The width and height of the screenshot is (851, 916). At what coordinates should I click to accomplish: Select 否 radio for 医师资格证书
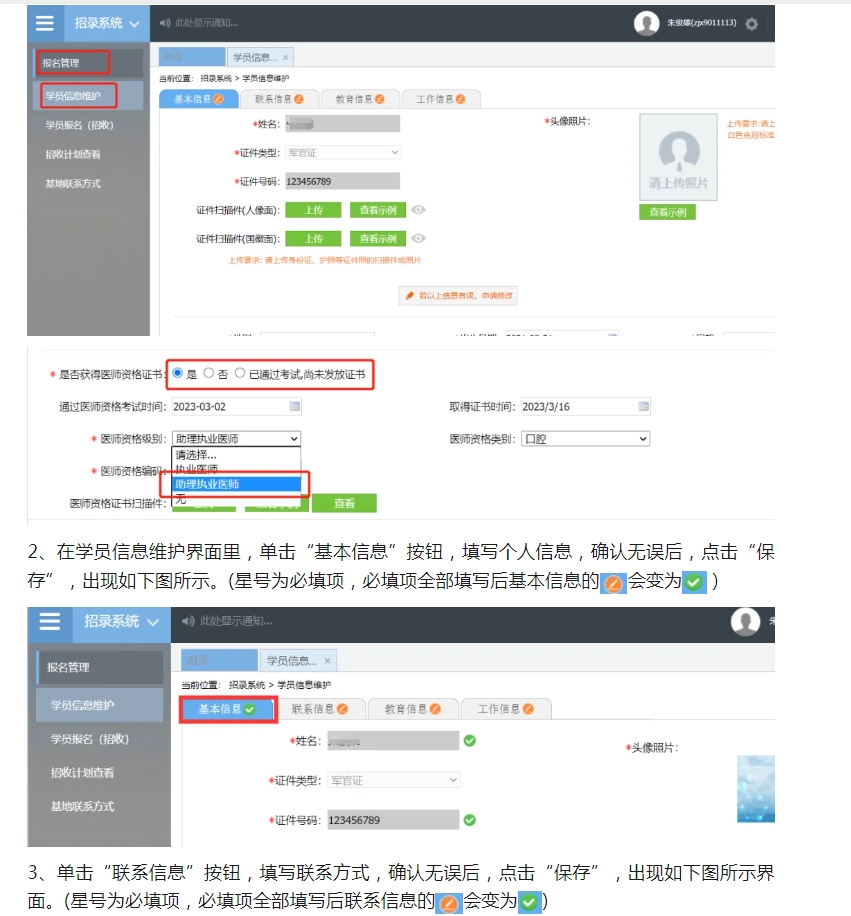(208, 373)
